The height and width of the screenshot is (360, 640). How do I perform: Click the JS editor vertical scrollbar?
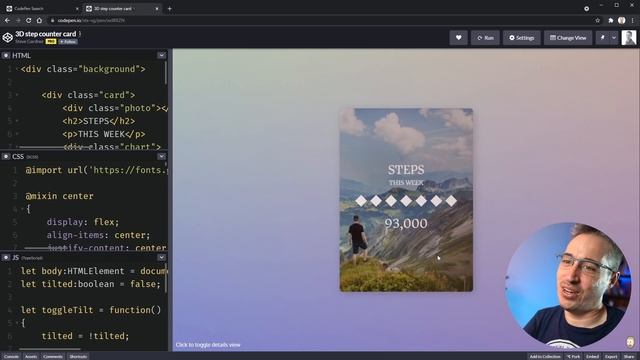(166, 278)
